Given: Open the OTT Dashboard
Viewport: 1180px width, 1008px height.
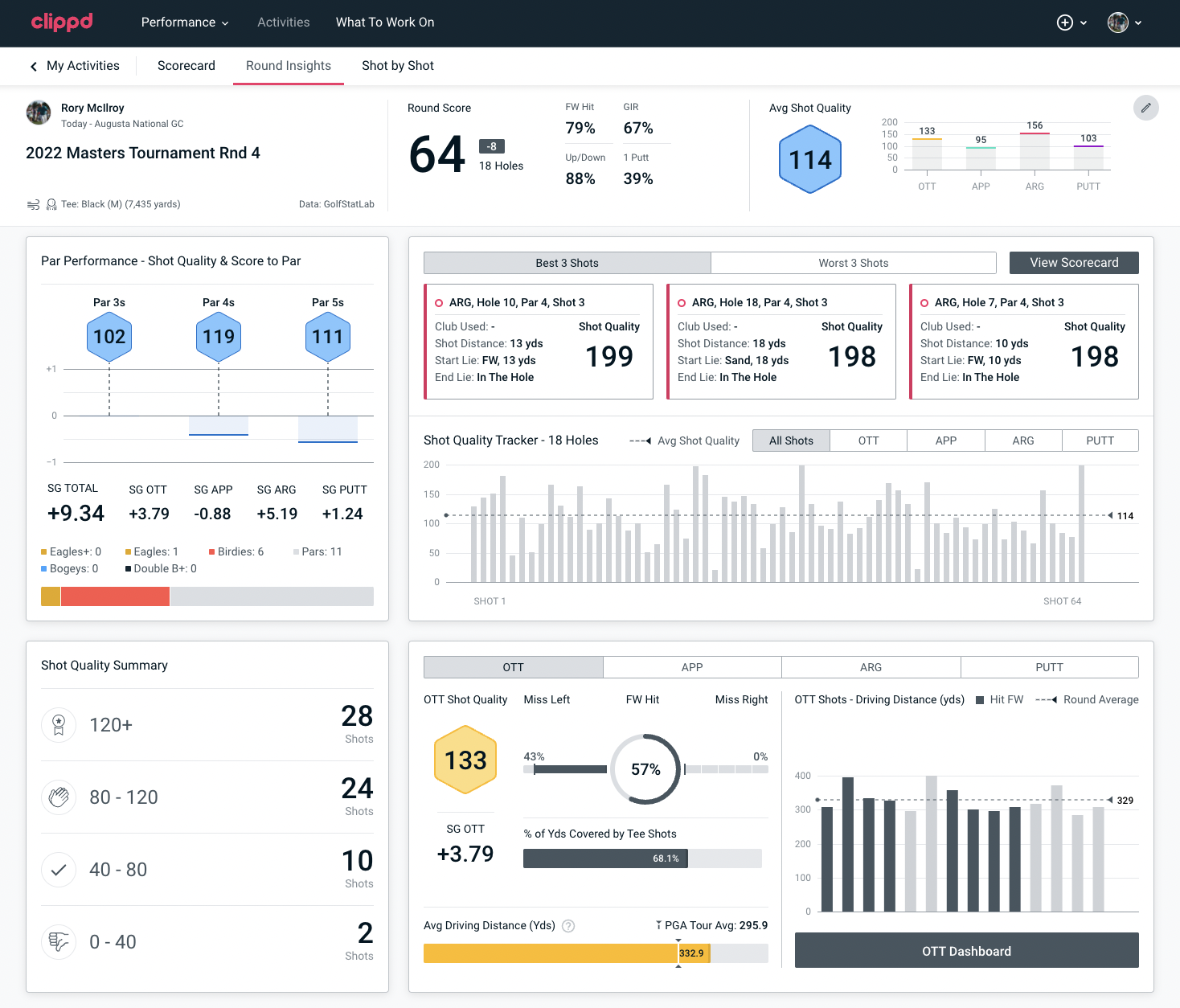Looking at the screenshot, I should point(966,951).
